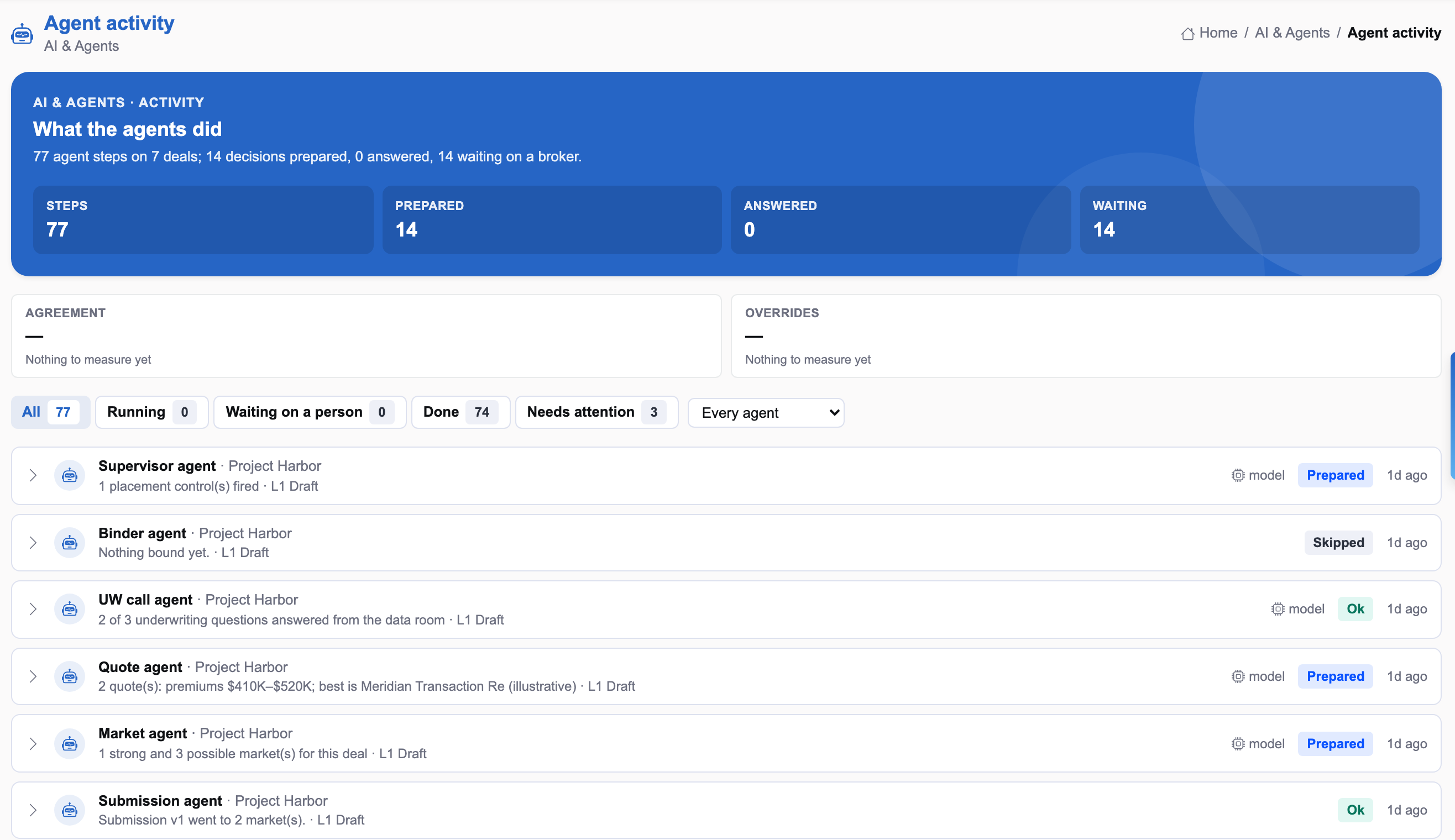Click Prepared badge on Supervisor agent row
1455x840 pixels.
pyautogui.click(x=1335, y=475)
